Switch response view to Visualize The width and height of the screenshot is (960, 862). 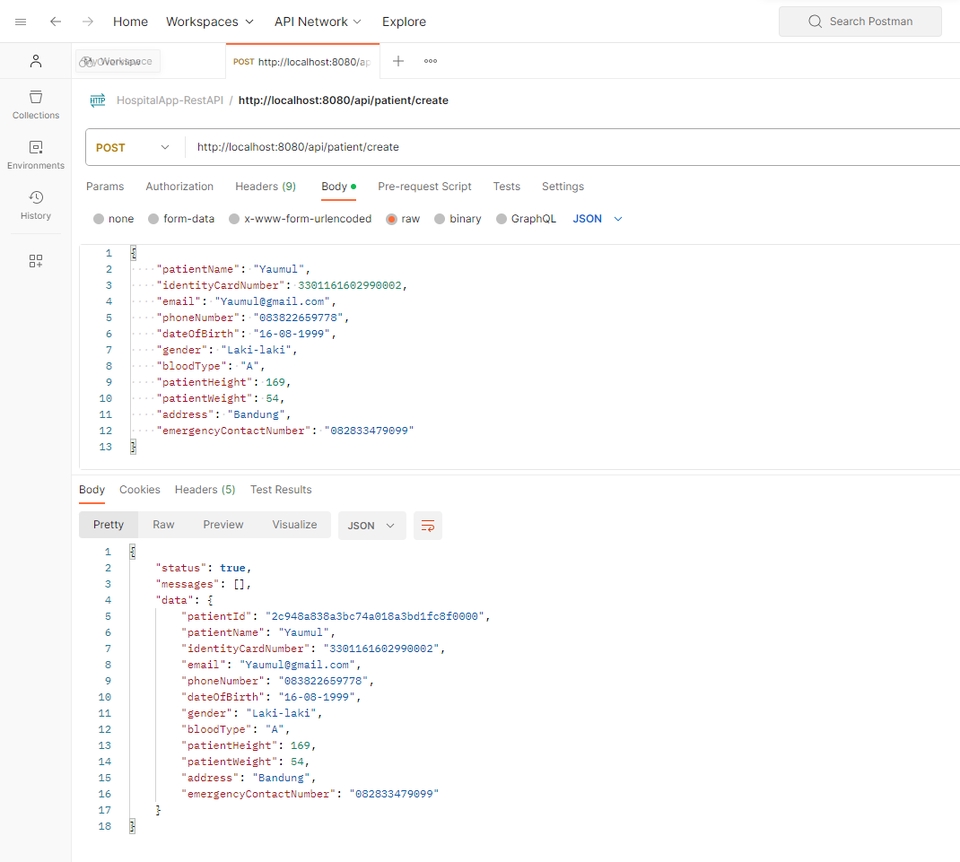[x=294, y=525]
